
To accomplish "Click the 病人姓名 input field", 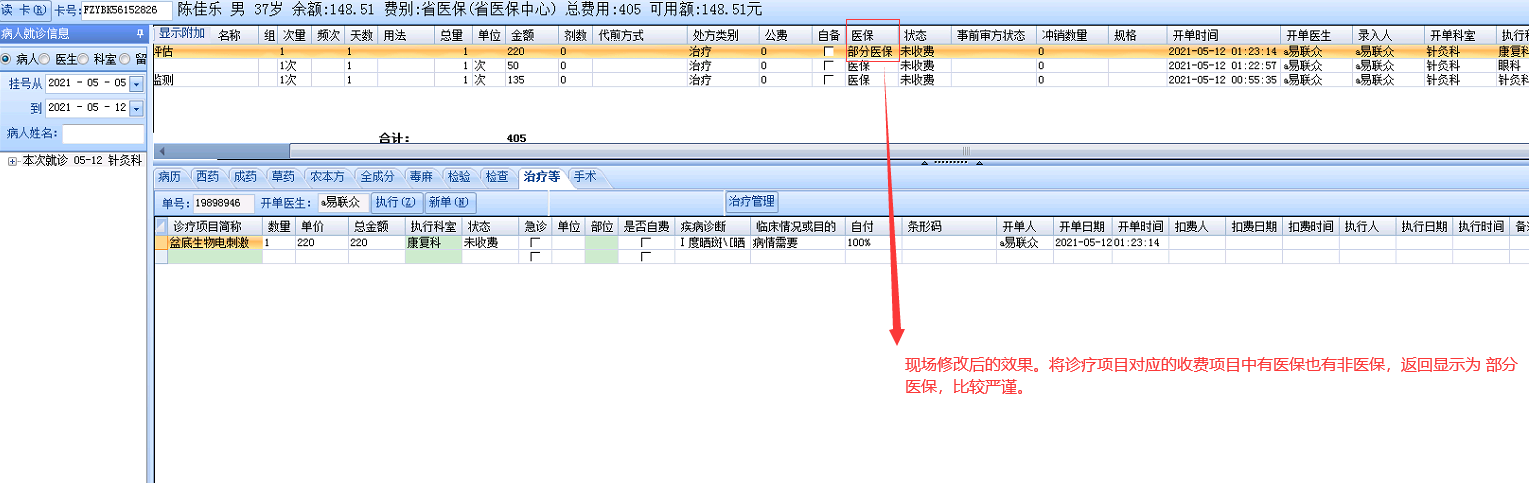I will point(103,133).
